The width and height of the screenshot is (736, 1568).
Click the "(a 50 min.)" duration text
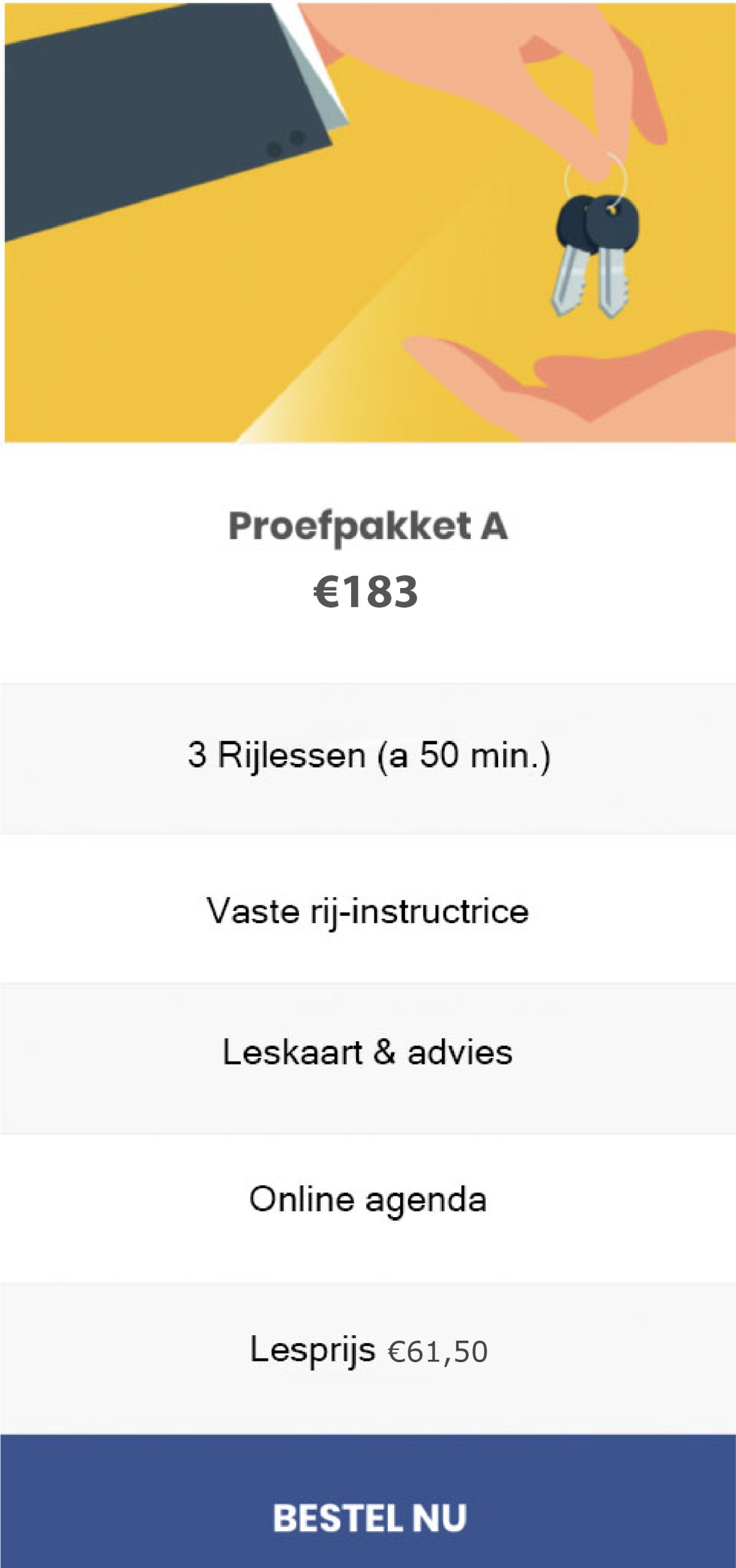pyautogui.click(x=464, y=755)
